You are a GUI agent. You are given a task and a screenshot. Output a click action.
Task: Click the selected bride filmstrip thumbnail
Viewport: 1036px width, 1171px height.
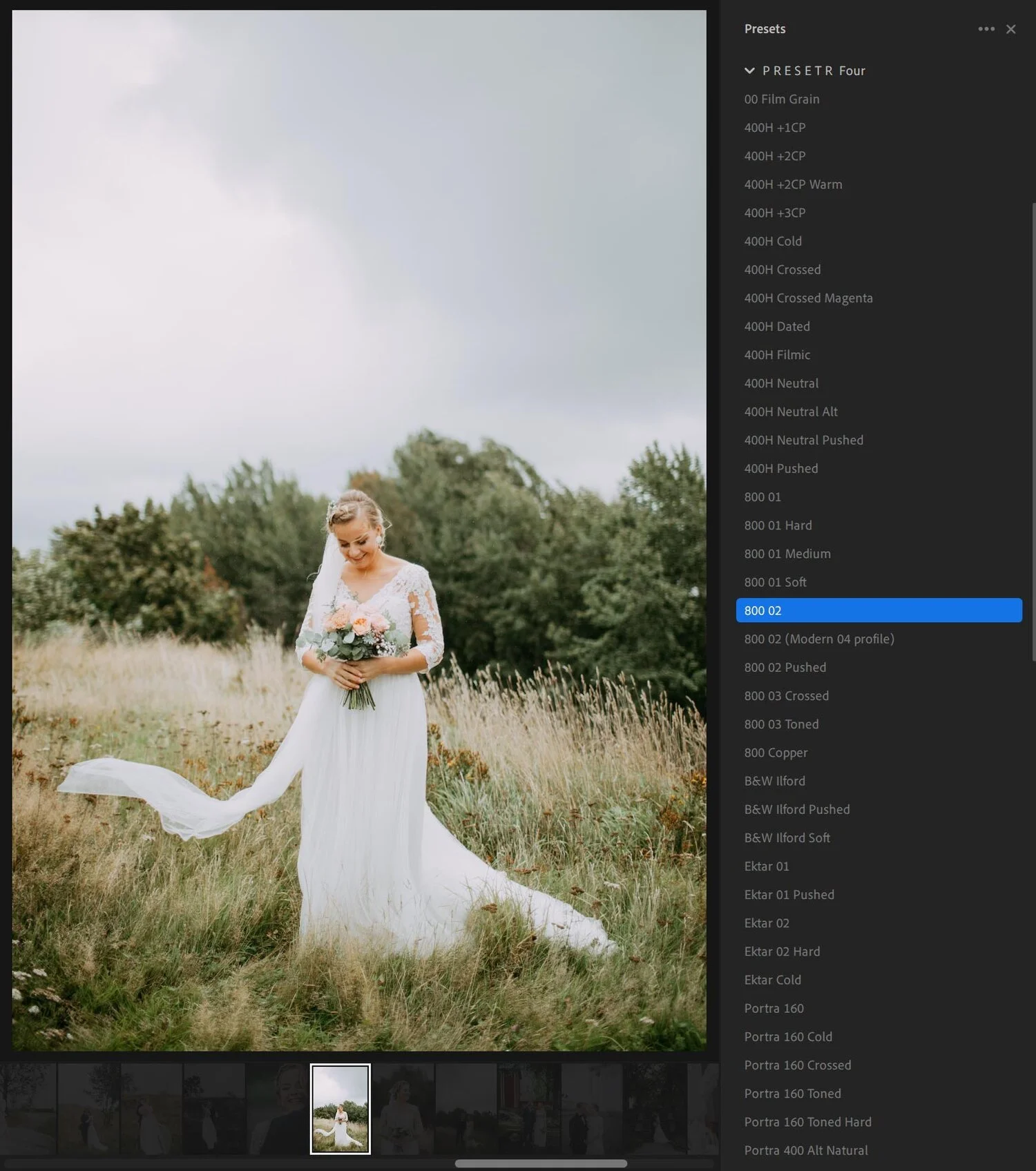point(340,1109)
